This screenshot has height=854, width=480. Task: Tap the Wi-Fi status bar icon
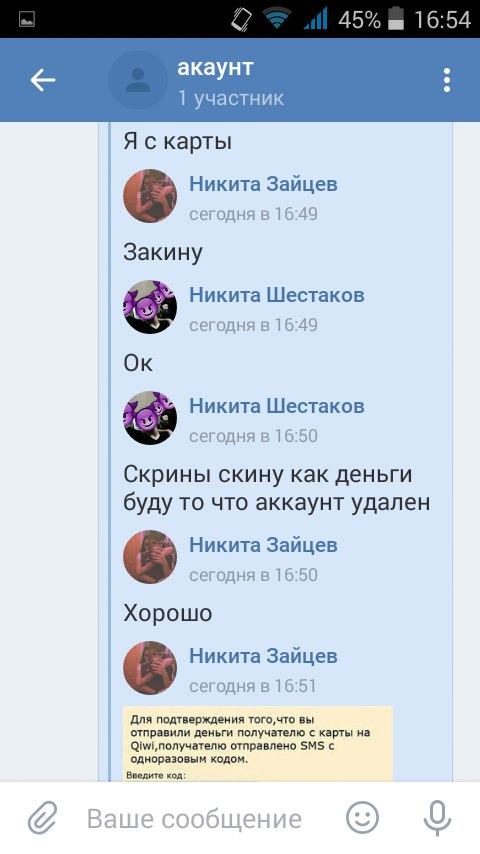tap(276, 20)
